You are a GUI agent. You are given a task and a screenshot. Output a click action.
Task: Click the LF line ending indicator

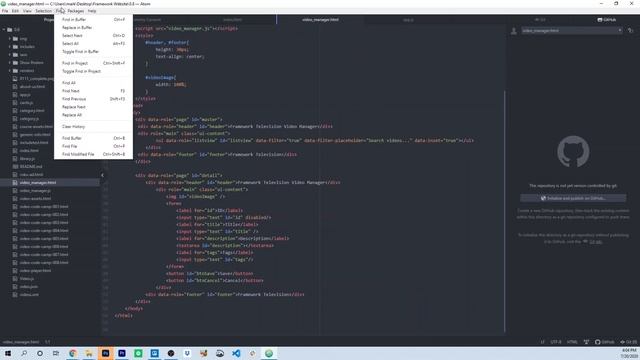click(542, 342)
